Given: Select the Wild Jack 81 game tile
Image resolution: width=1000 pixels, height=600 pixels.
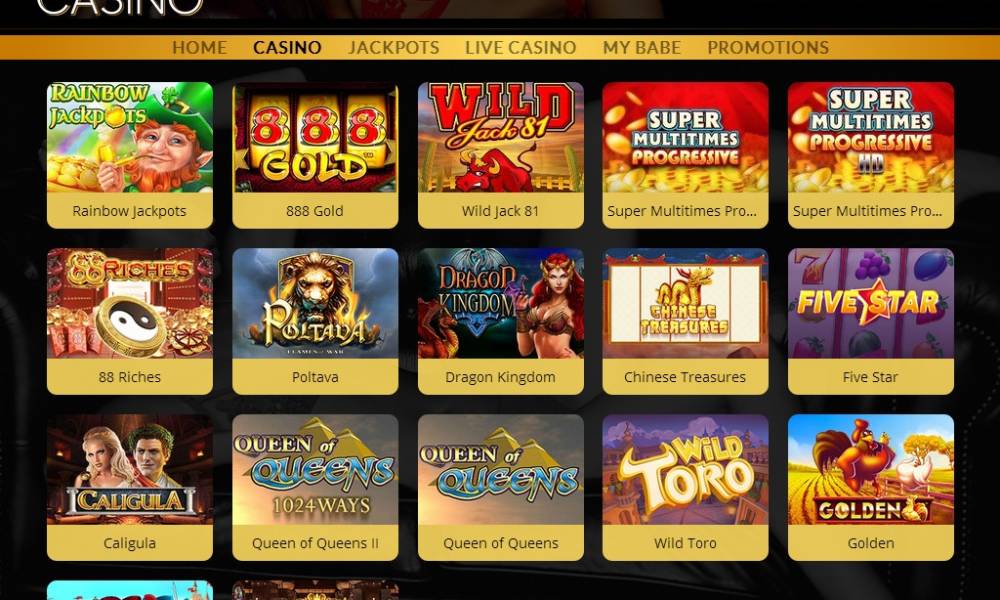Looking at the screenshot, I should point(501,137).
